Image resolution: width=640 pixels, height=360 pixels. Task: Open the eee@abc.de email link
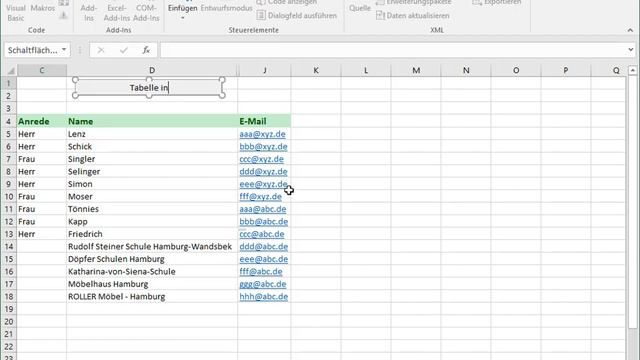coord(264,259)
